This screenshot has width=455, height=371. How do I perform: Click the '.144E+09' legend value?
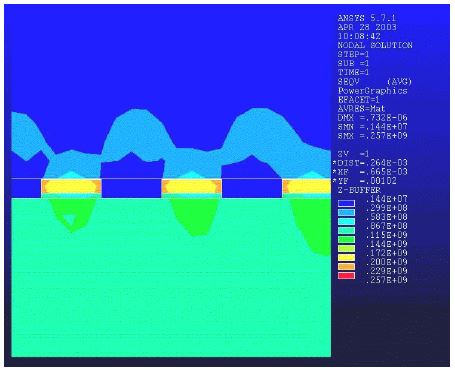[386, 244]
